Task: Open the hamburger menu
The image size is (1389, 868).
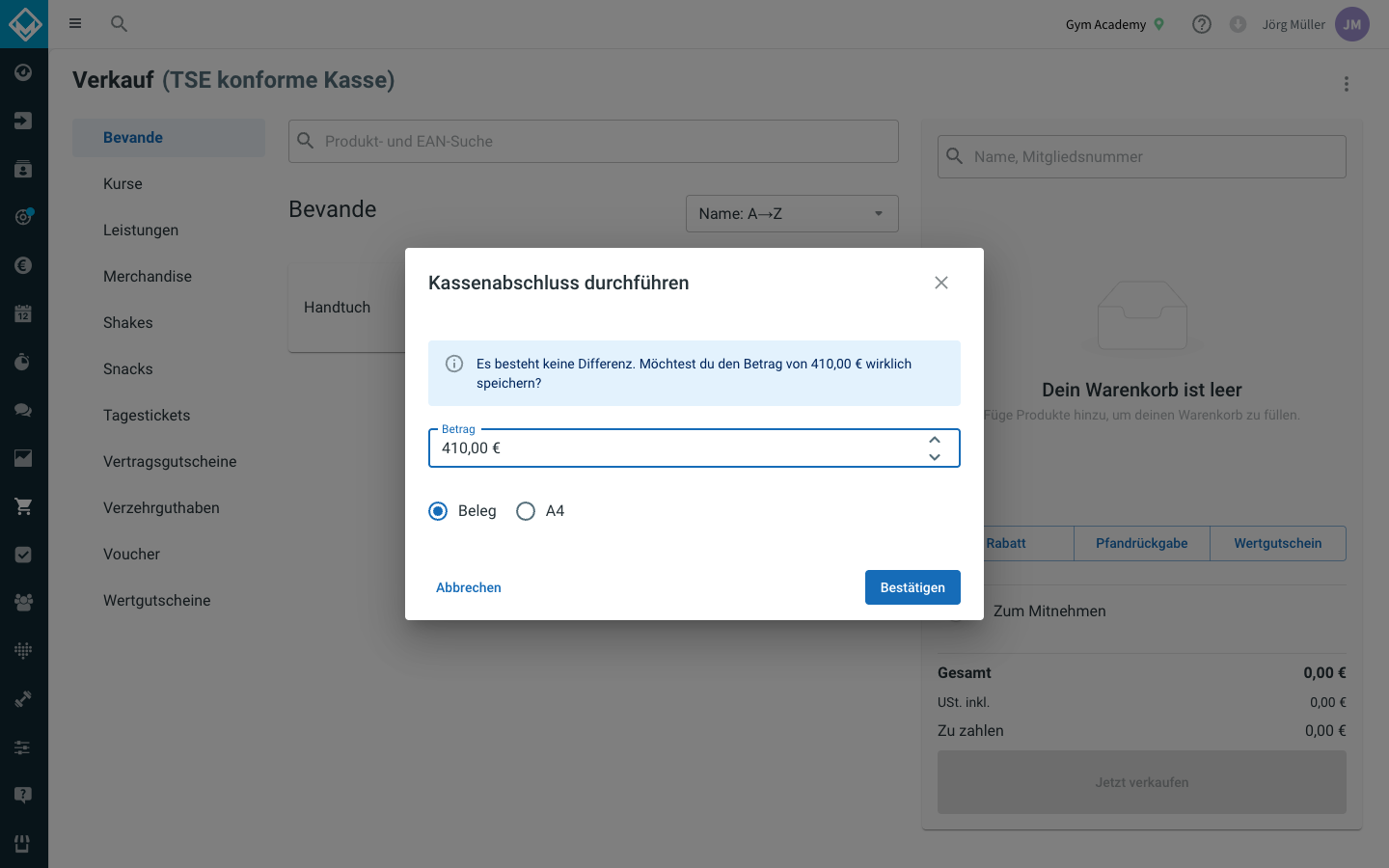Action: 75,24
